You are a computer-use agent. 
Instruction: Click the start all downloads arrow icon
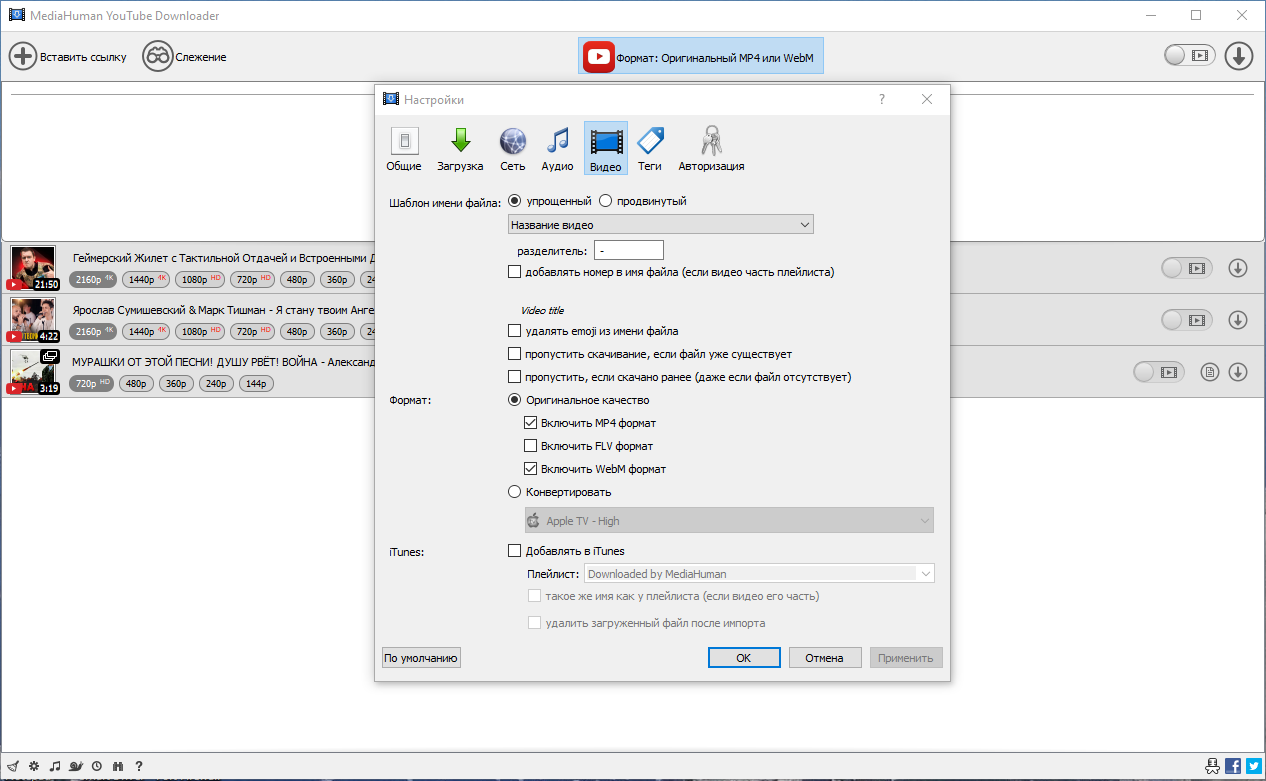[1239, 56]
